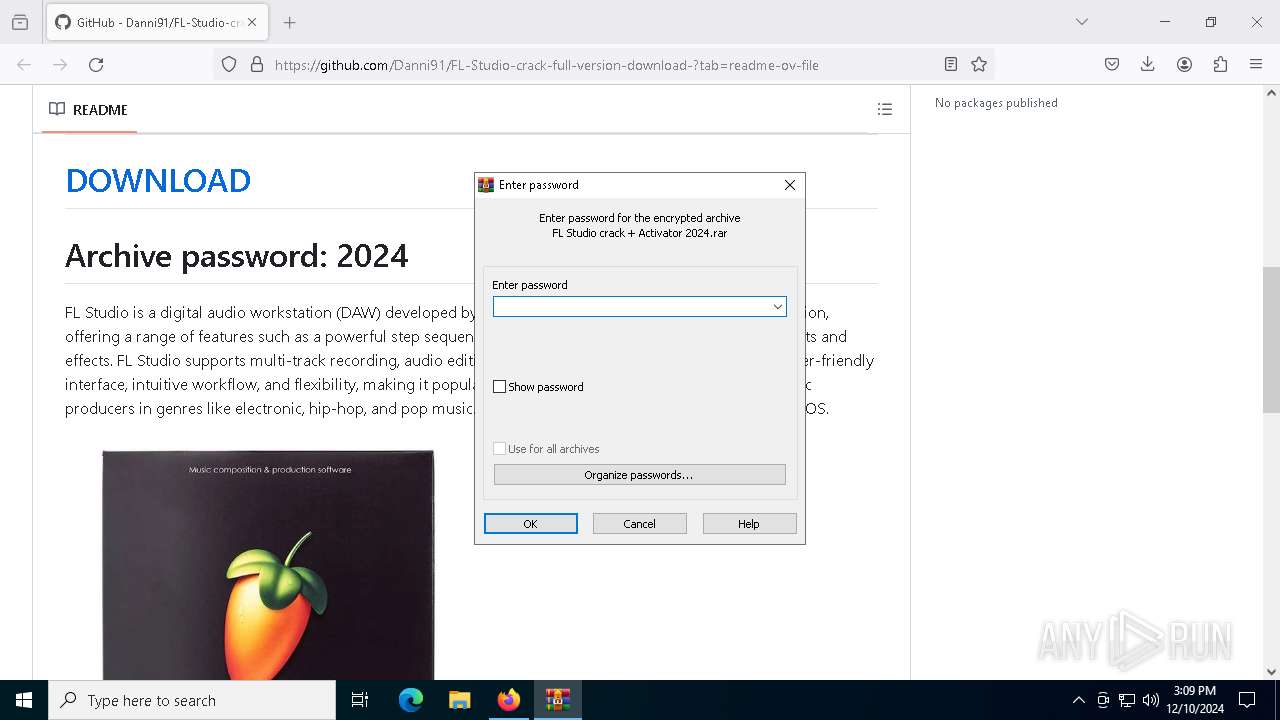The width and height of the screenshot is (1280, 720).
Task: Select the README tab on GitHub
Action: coord(89,110)
